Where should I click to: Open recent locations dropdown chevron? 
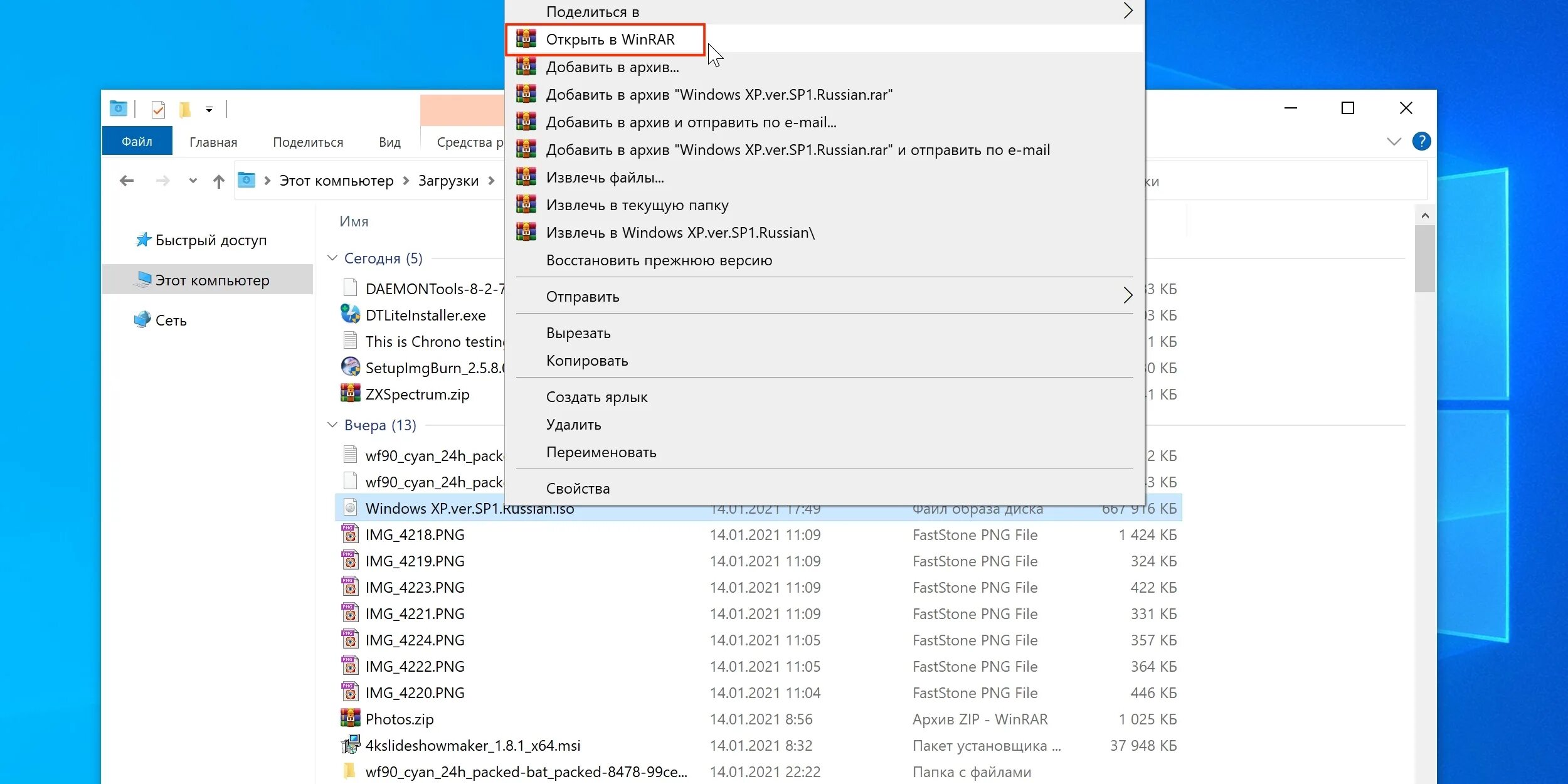click(193, 181)
